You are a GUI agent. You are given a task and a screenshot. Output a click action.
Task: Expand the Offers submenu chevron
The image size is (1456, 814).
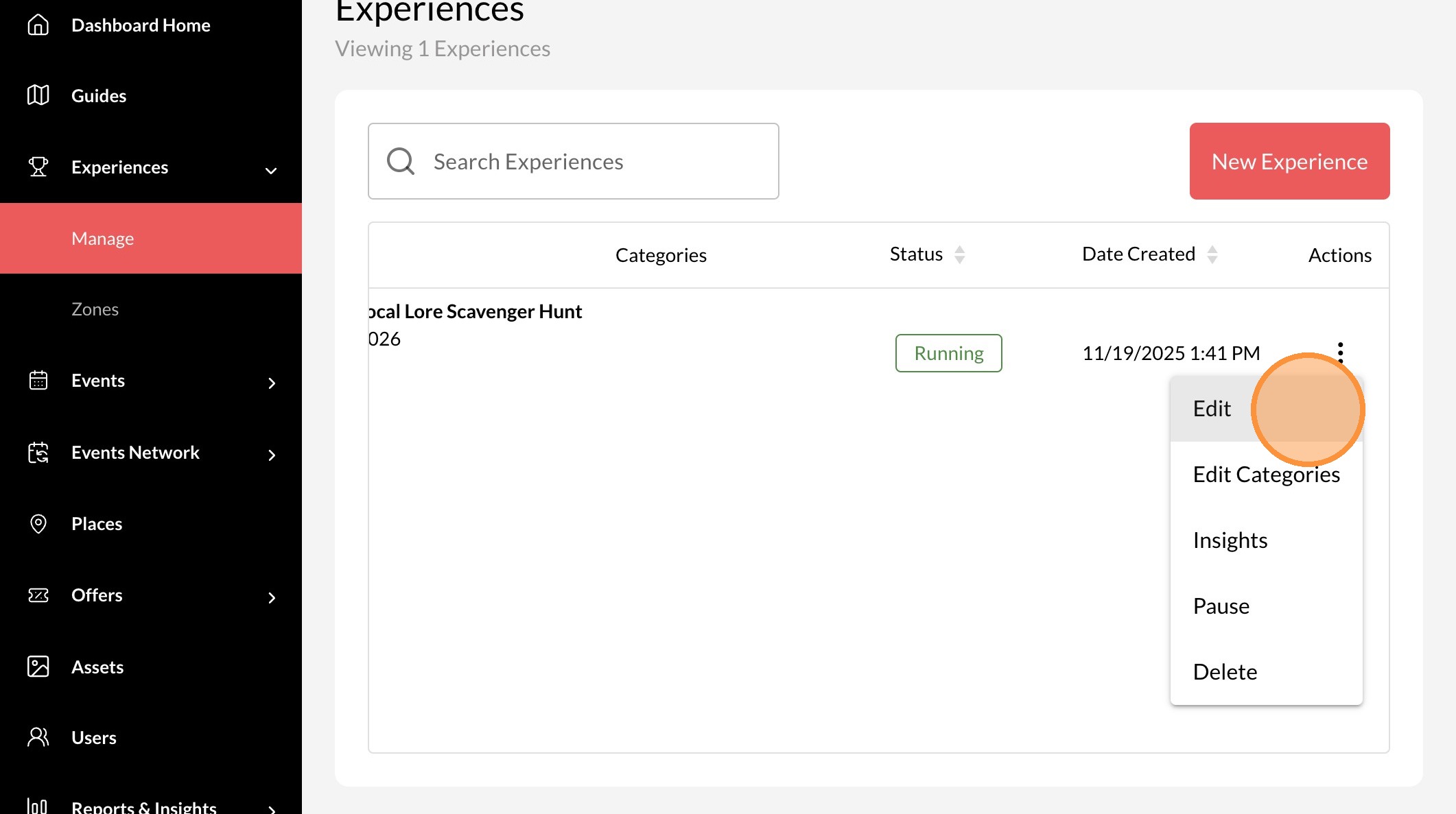[x=272, y=597]
